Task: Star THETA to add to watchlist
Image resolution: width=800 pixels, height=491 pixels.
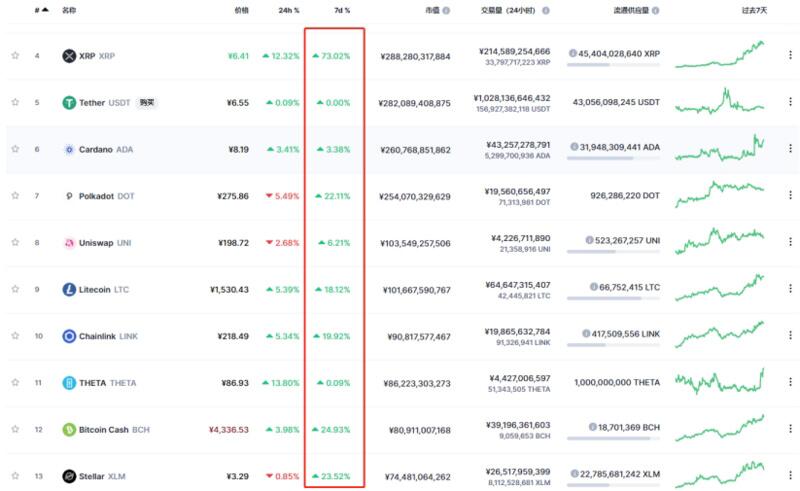Action: click(x=15, y=382)
